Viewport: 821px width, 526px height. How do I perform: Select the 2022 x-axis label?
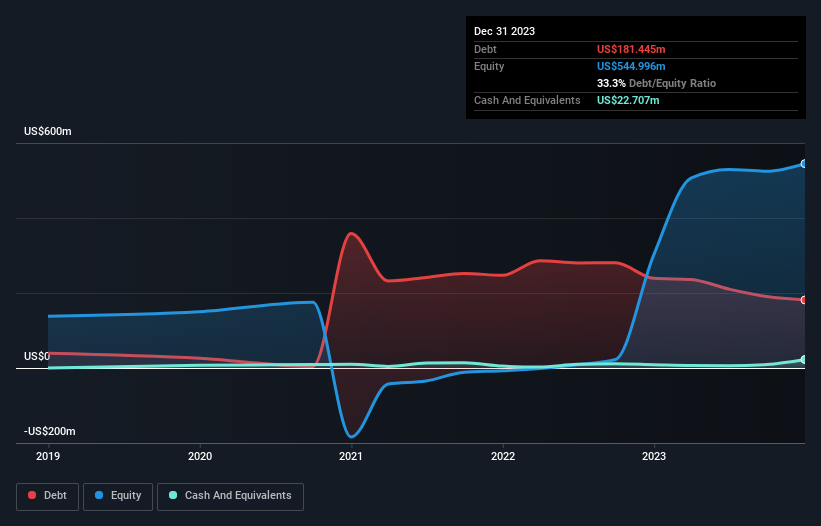[x=503, y=456]
